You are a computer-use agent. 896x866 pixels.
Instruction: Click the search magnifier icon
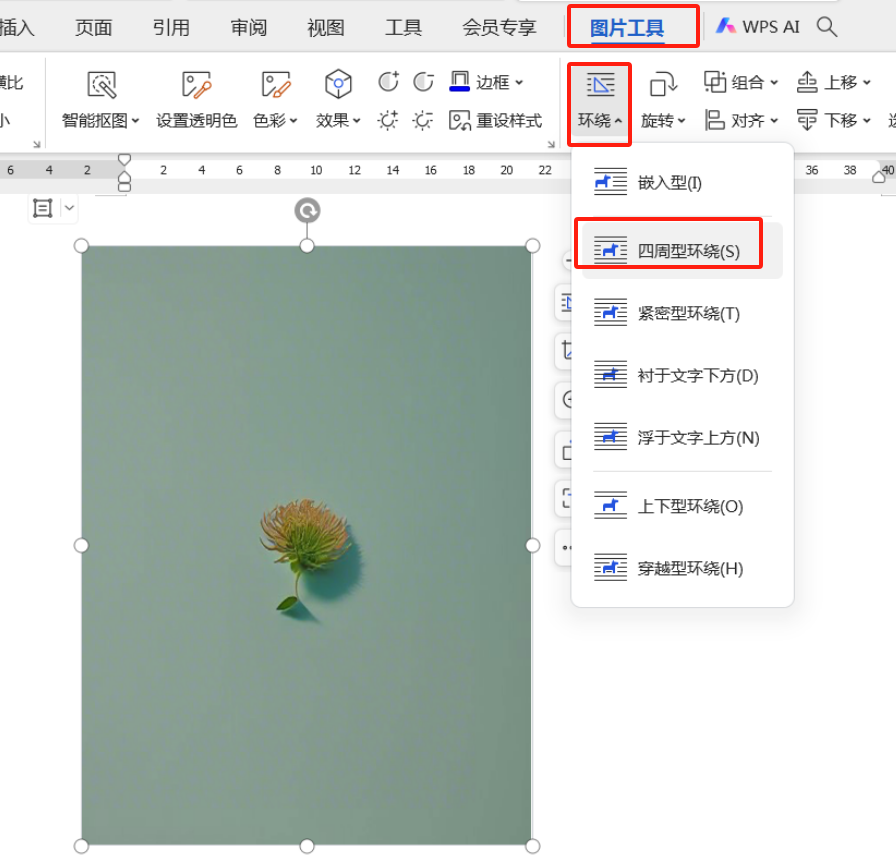(827, 27)
